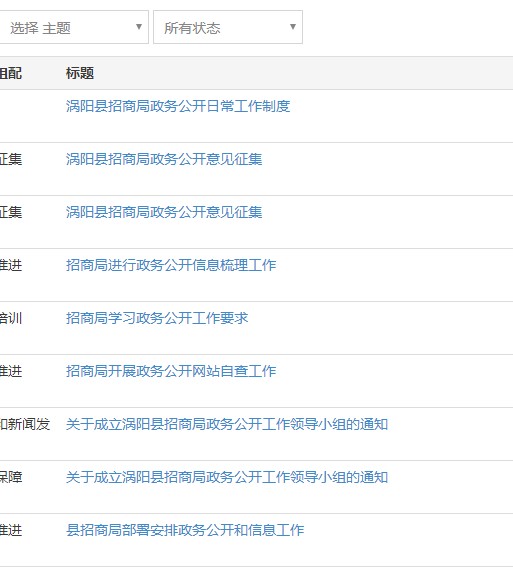Open the first 涡阳县招商局政务公开意见征集 link
Viewport: 513px width, 570px height.
164,159
